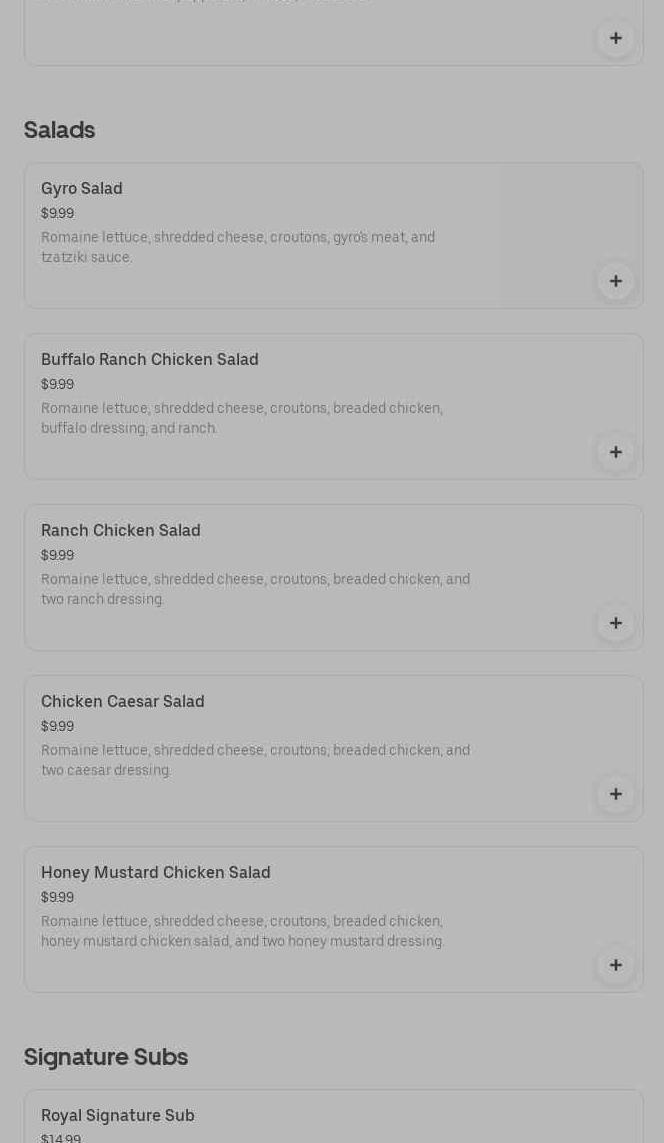Open Buffalo Ranch Chicken Salad title
The height and width of the screenshot is (1143, 664).
(149, 359)
